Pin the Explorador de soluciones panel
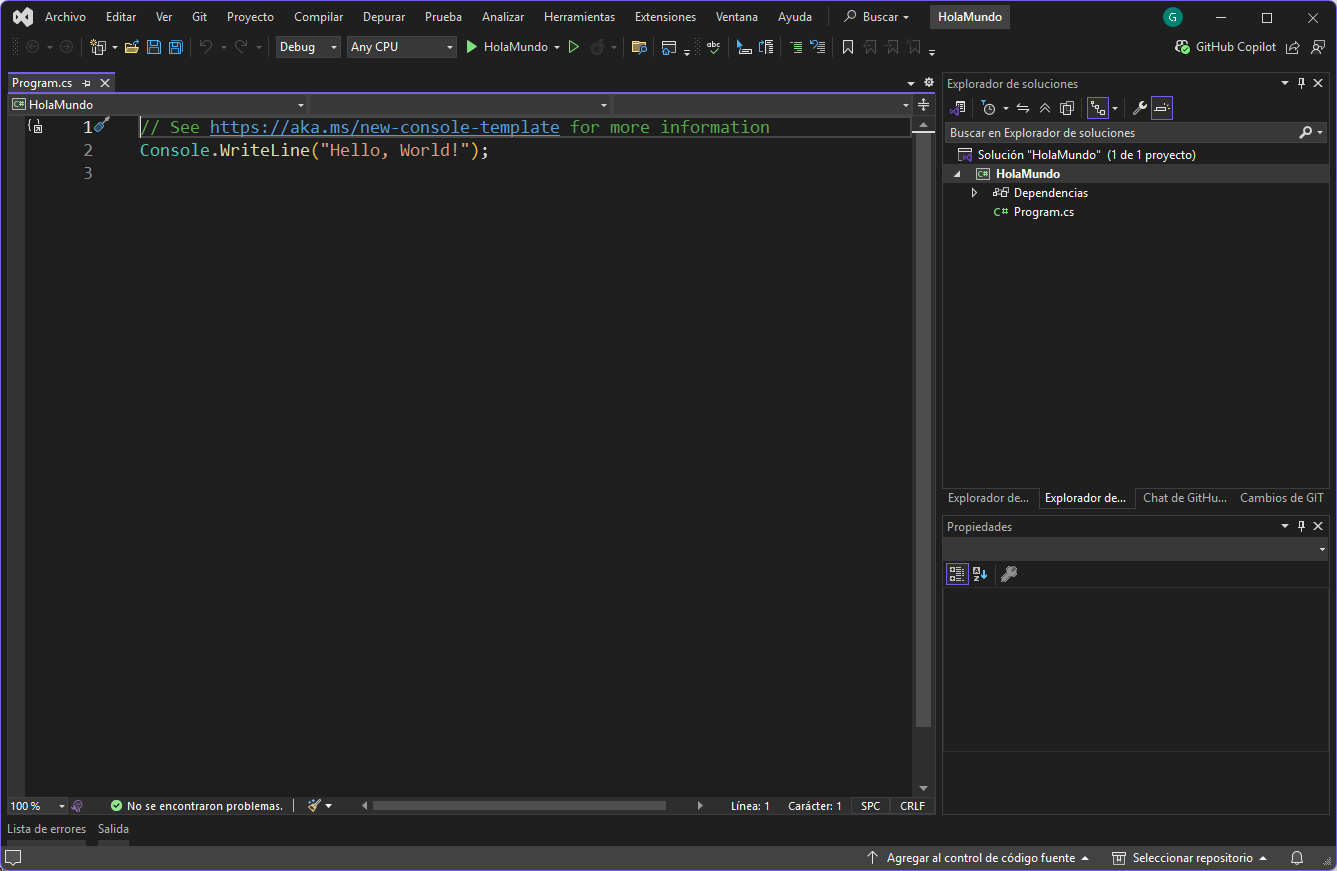The height and width of the screenshot is (871, 1337). [x=1301, y=83]
